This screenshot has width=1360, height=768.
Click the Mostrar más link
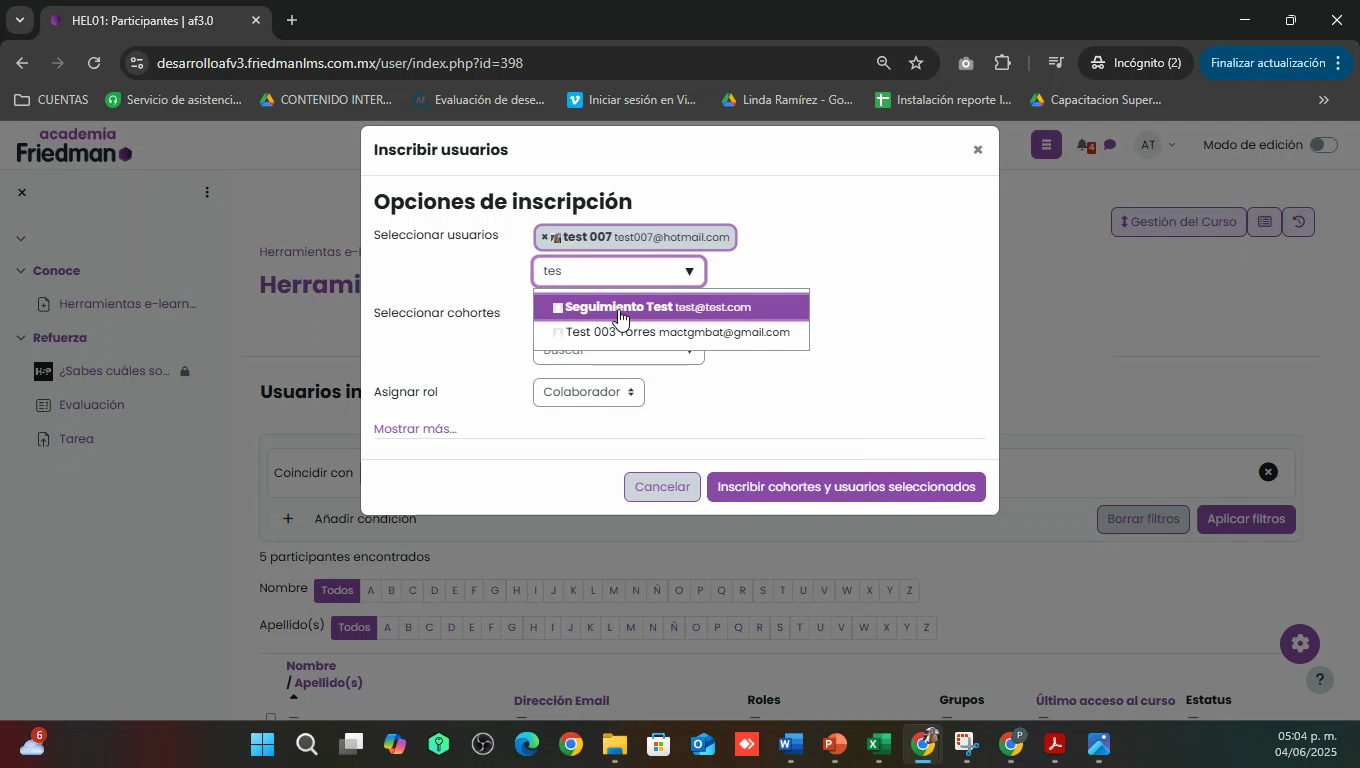(415, 428)
